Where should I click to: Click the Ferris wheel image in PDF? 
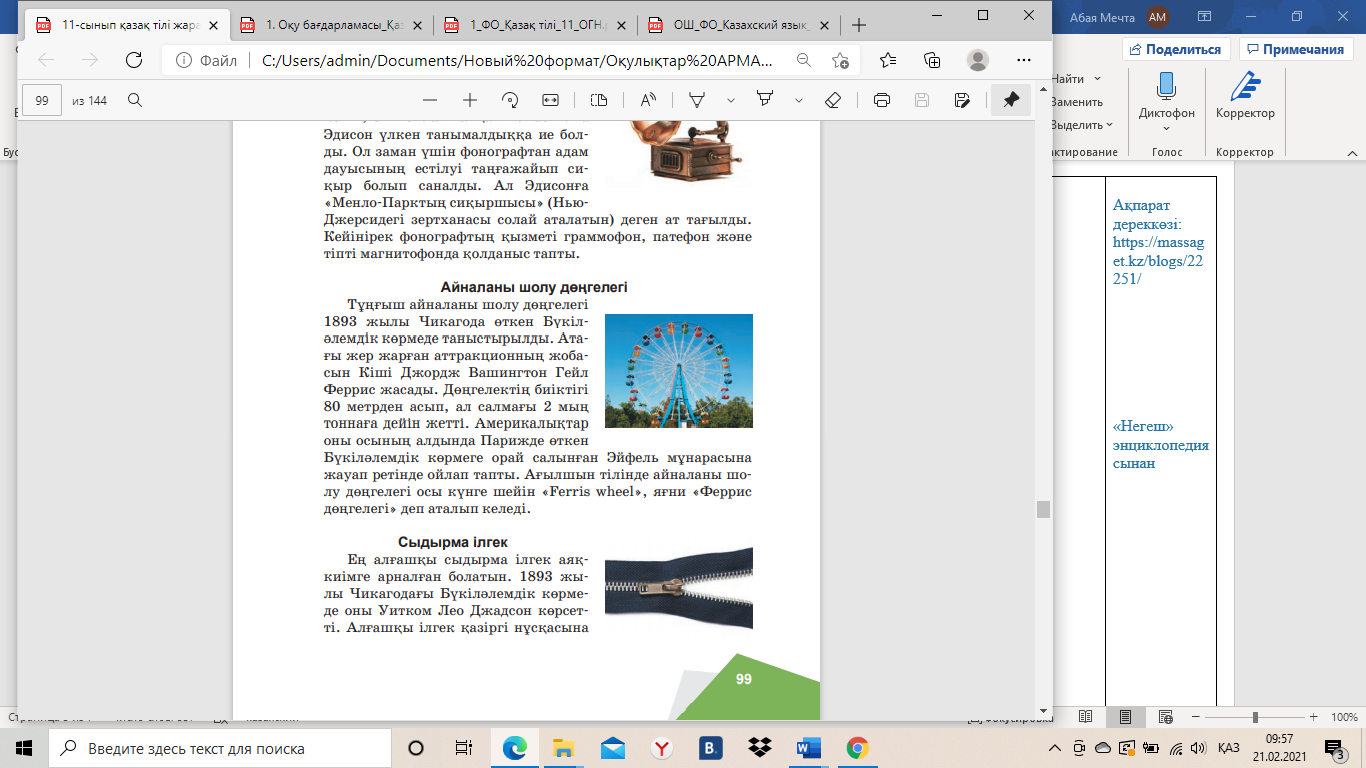(x=679, y=371)
